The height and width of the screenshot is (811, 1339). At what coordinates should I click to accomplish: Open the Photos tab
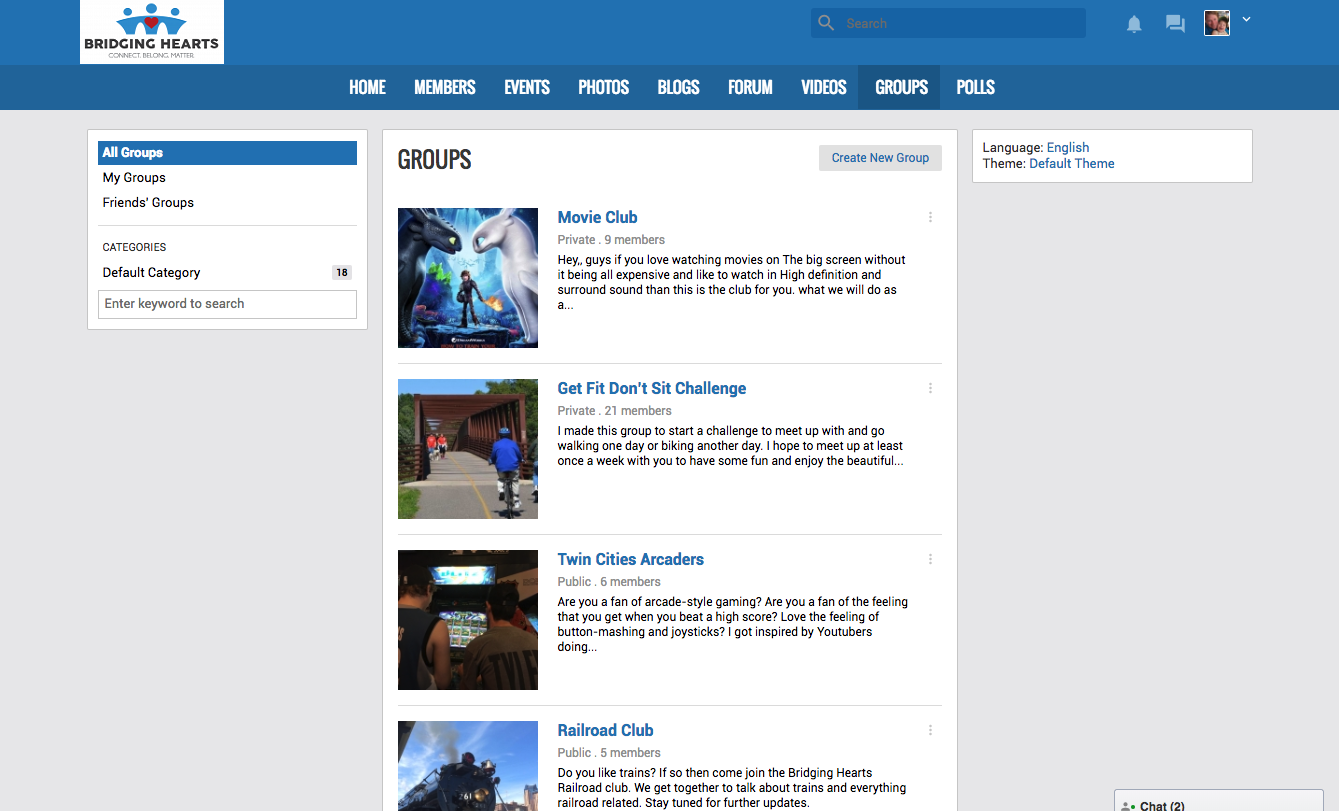(x=604, y=87)
